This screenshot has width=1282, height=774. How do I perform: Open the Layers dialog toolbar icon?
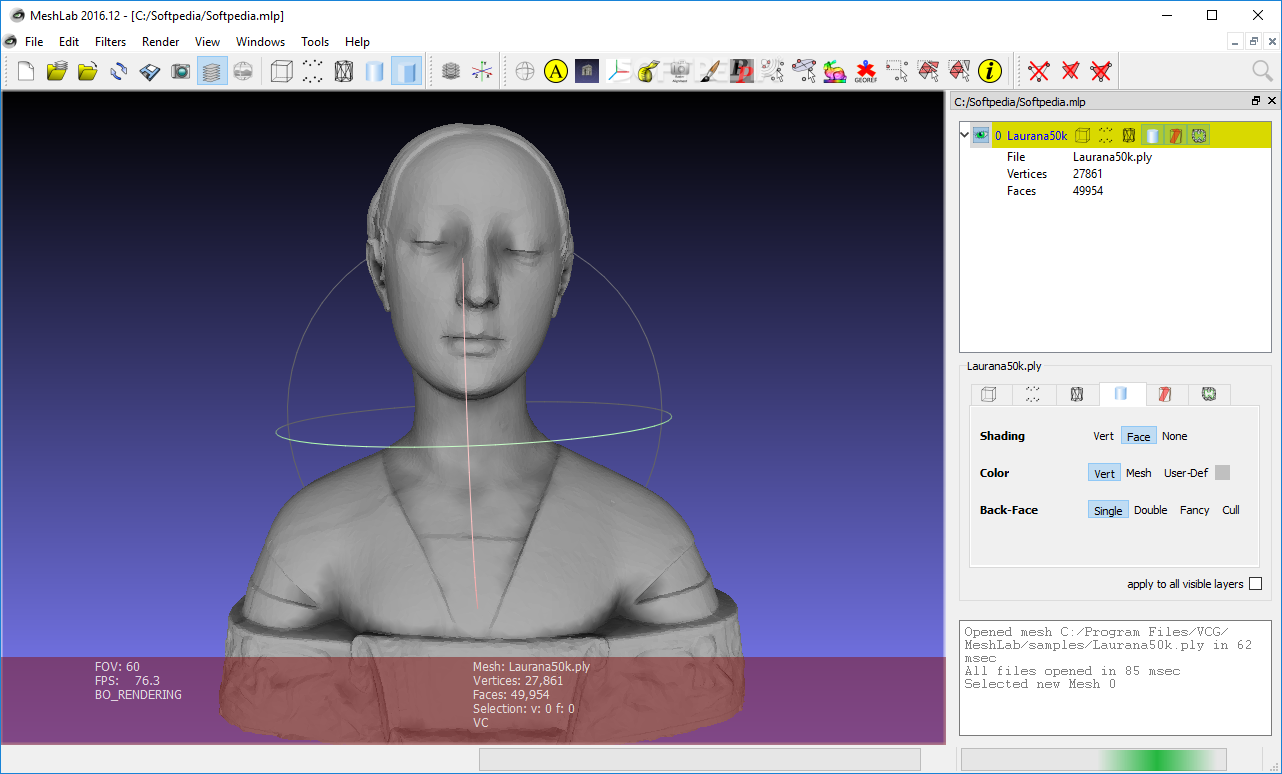click(211, 71)
